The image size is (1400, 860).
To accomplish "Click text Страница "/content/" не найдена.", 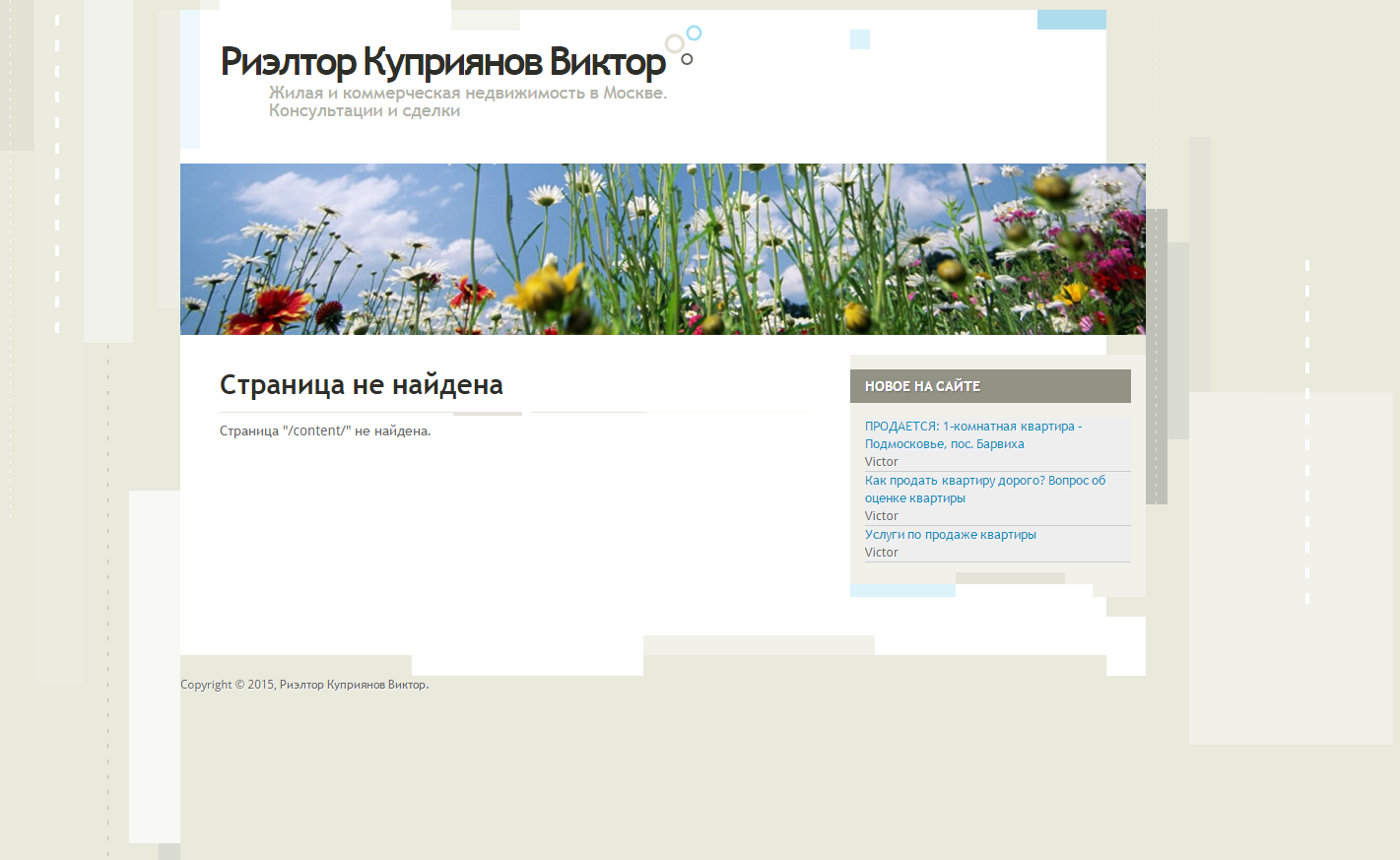I will [325, 431].
